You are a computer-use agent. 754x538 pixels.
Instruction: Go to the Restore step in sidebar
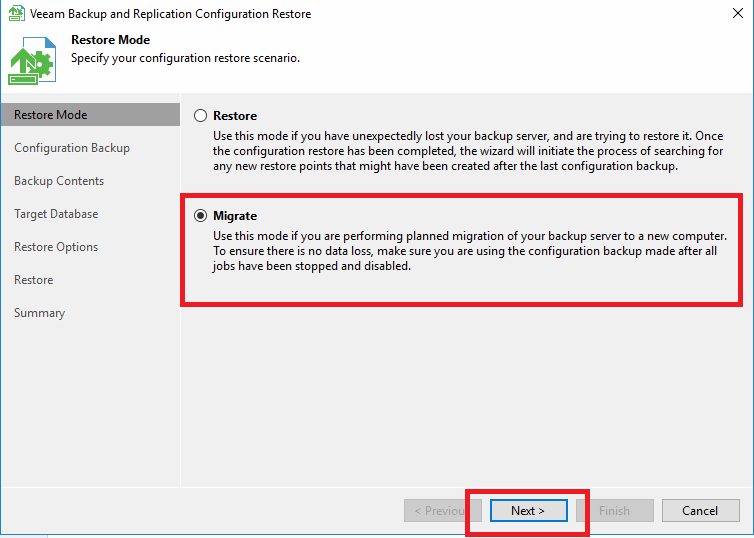tap(34, 280)
